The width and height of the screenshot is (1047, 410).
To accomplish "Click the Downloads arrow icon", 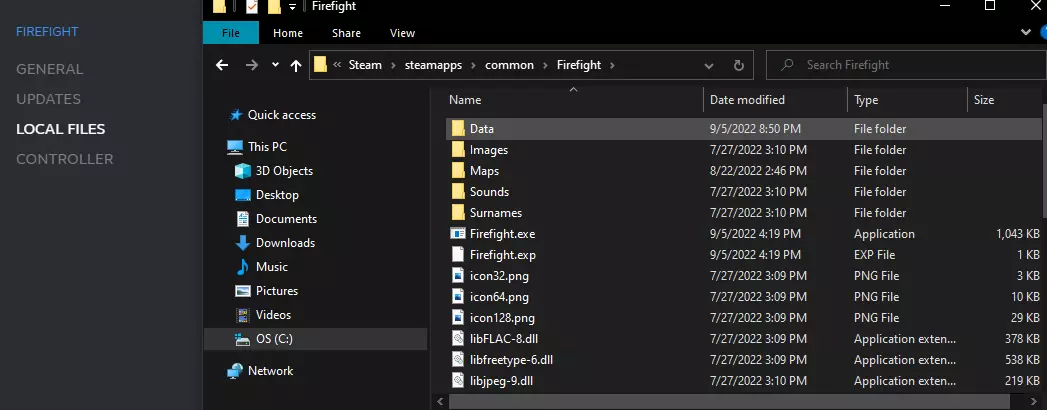I will point(243,243).
